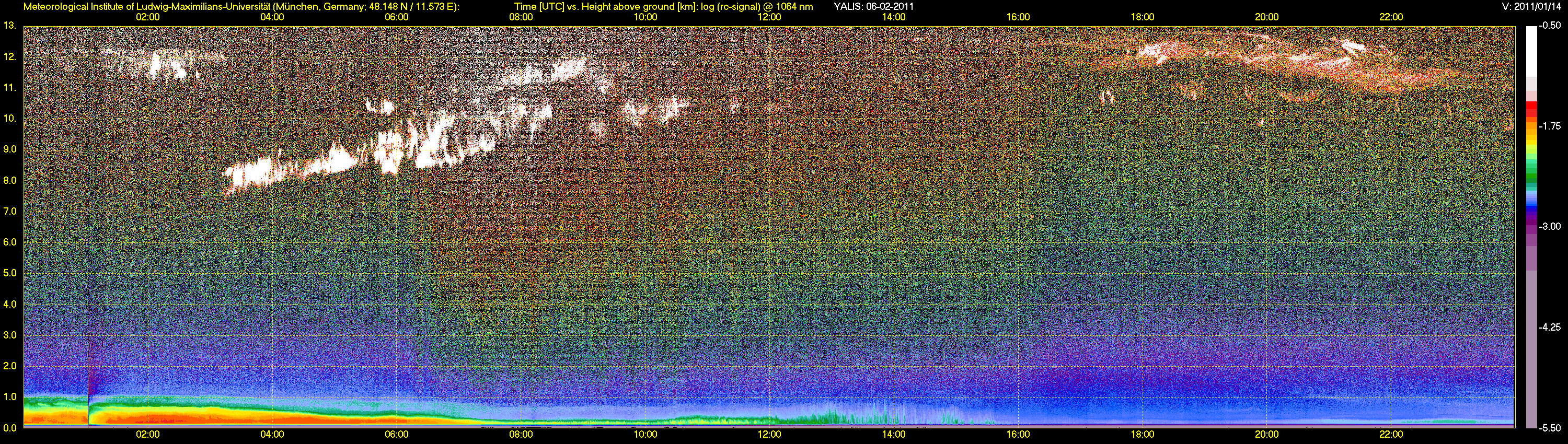Image resolution: width=1568 pixels, height=444 pixels.
Task: Click the 12:00 label on the upper time axis
Action: (x=769, y=17)
